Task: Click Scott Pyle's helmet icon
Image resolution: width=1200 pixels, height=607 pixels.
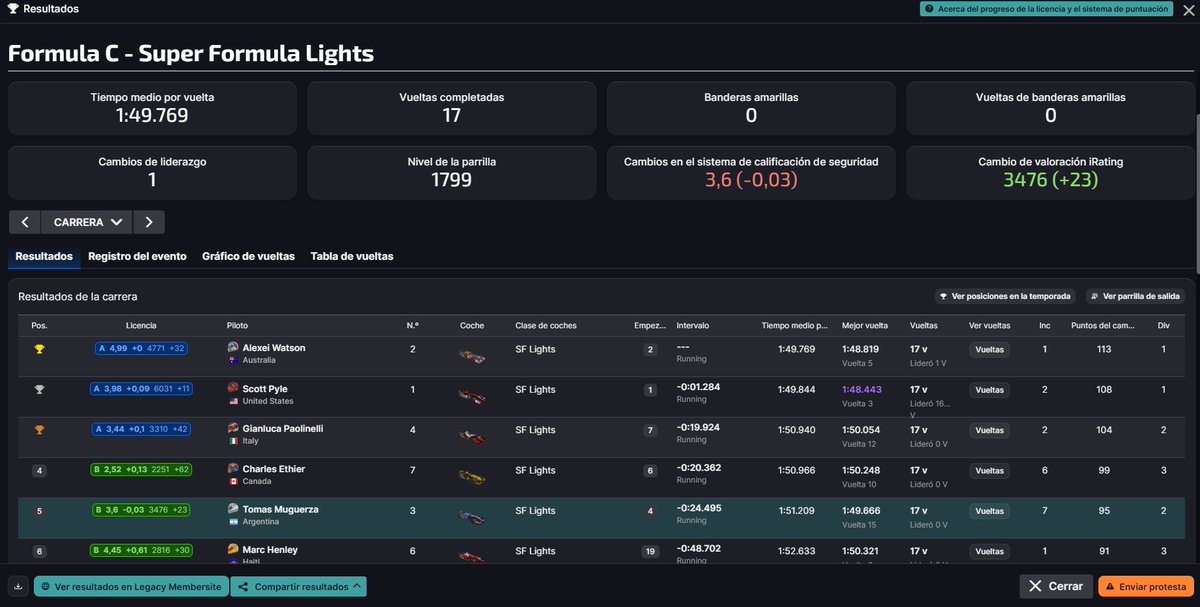Action: coord(233,388)
